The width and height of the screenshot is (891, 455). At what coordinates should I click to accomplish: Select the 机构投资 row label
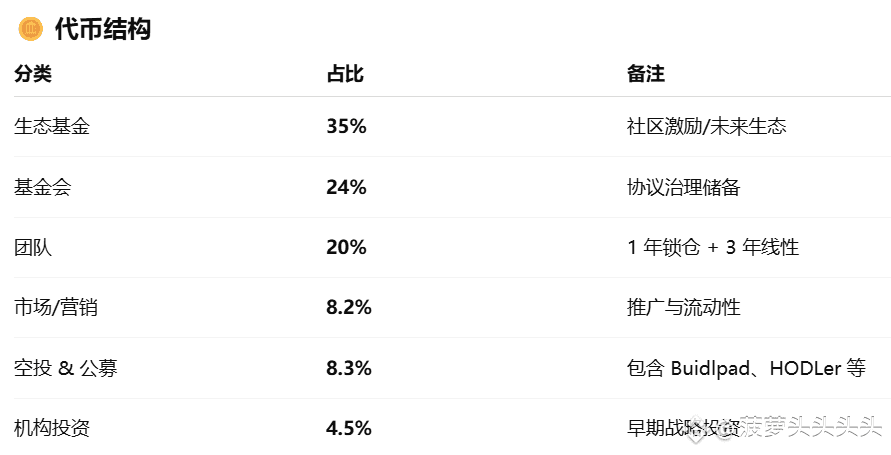52,428
